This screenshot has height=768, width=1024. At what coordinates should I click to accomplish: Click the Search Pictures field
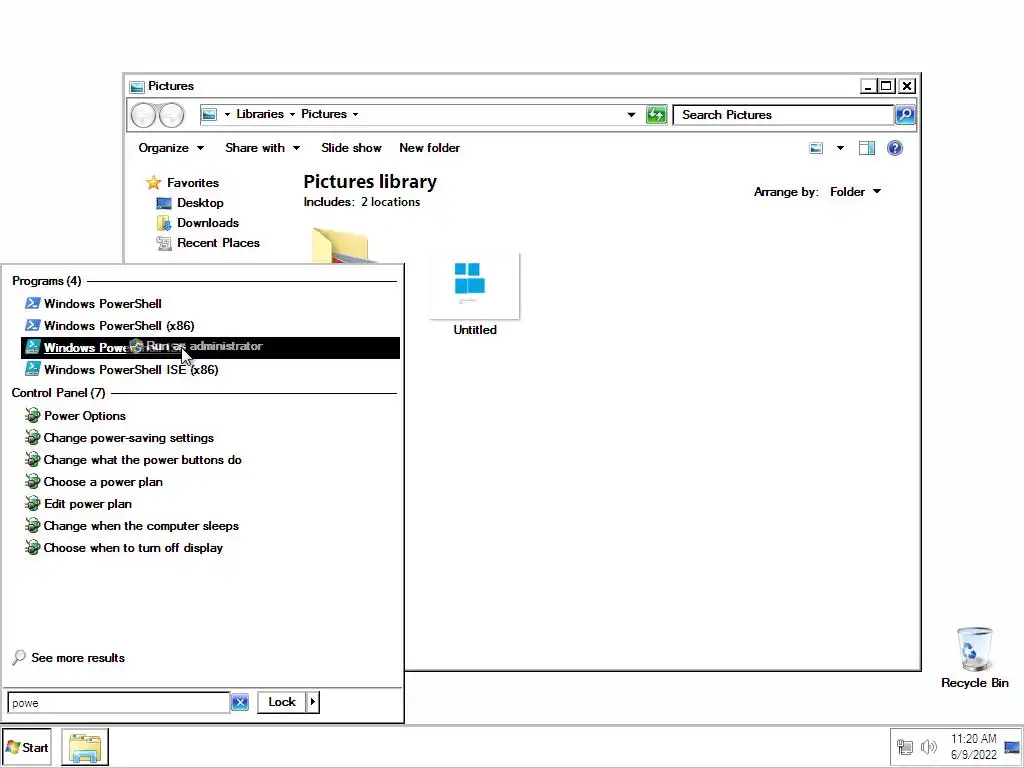[783, 115]
